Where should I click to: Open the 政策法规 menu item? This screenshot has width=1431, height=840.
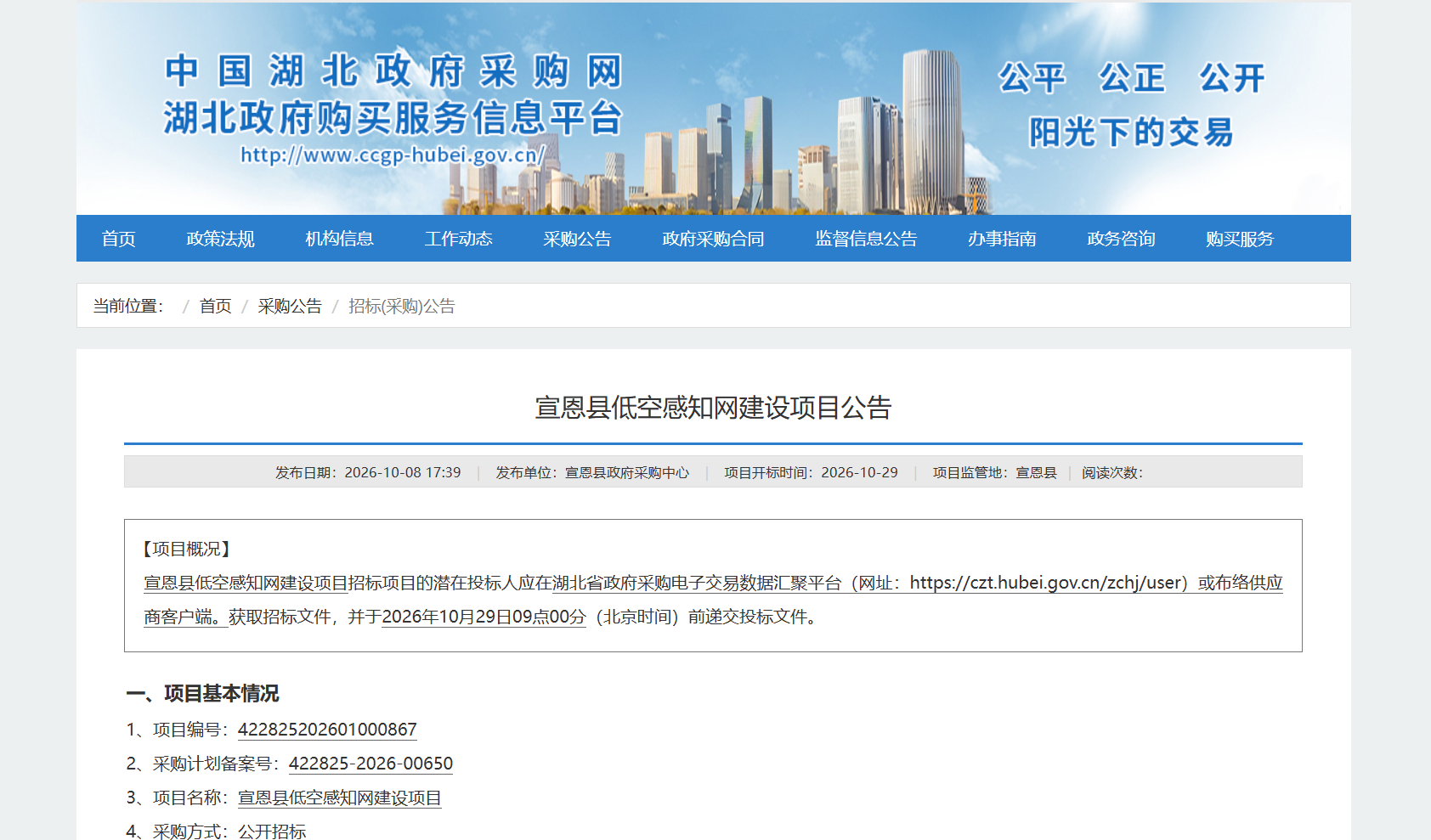(x=221, y=239)
